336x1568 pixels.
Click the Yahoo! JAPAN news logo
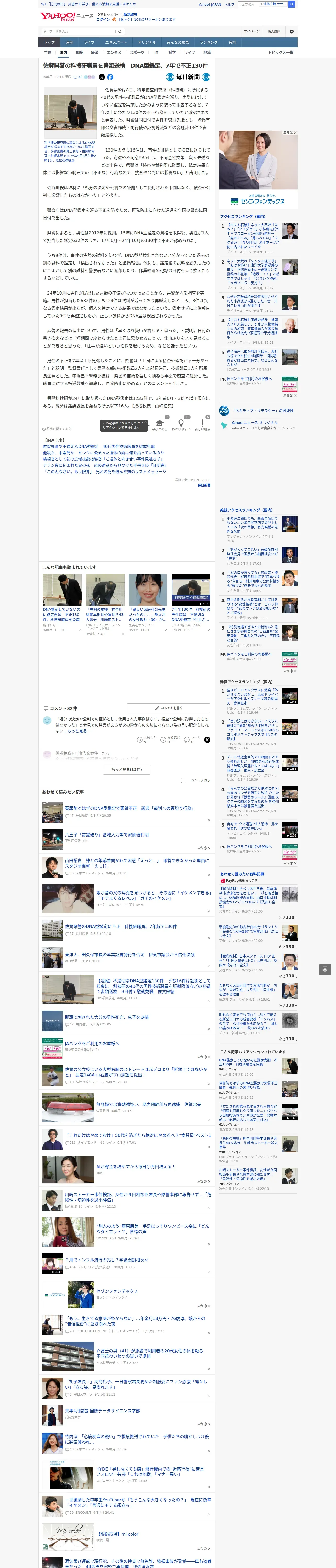pyautogui.click(x=66, y=16)
